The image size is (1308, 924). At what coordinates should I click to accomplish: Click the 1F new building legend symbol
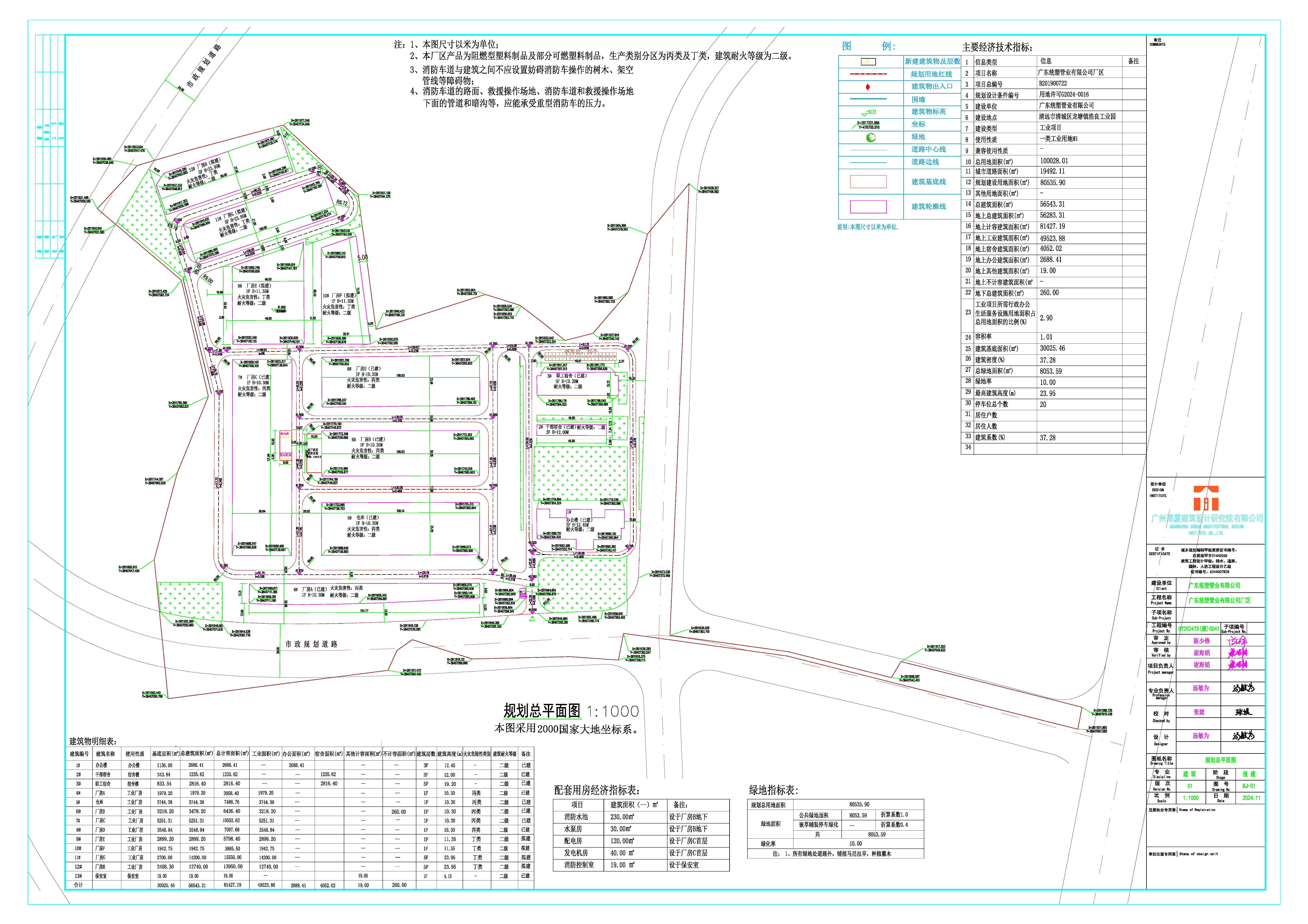point(868,61)
